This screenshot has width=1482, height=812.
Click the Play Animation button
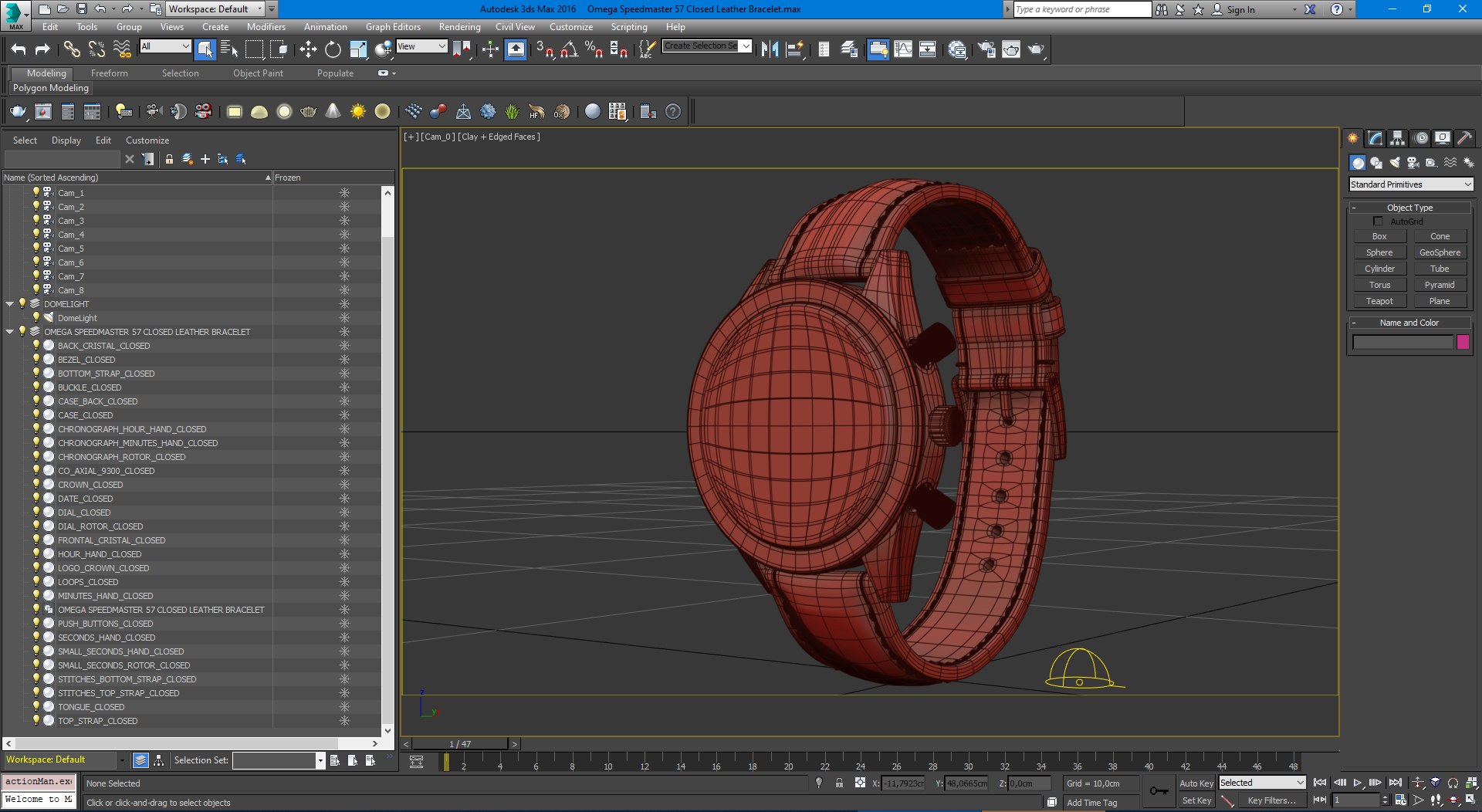[1358, 783]
